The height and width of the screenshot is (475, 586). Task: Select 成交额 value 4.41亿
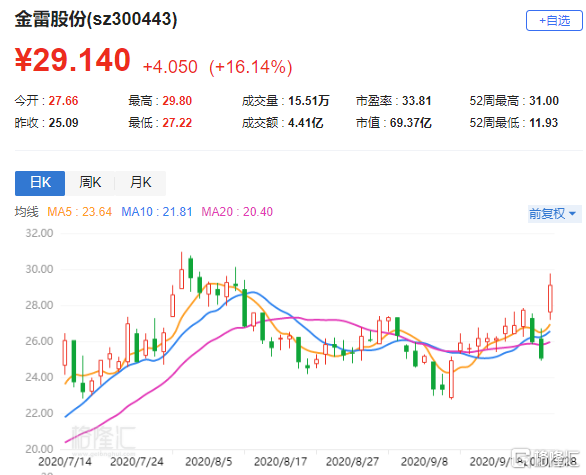point(306,123)
